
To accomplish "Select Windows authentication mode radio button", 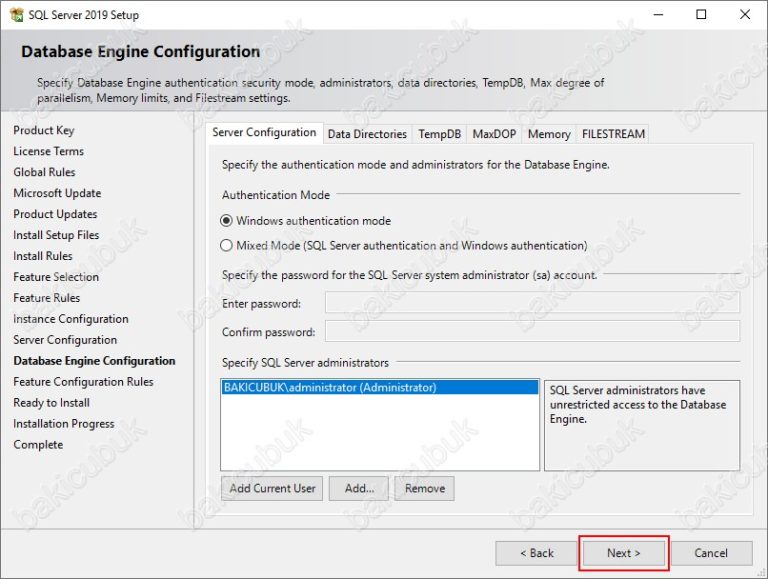I will click(x=227, y=221).
